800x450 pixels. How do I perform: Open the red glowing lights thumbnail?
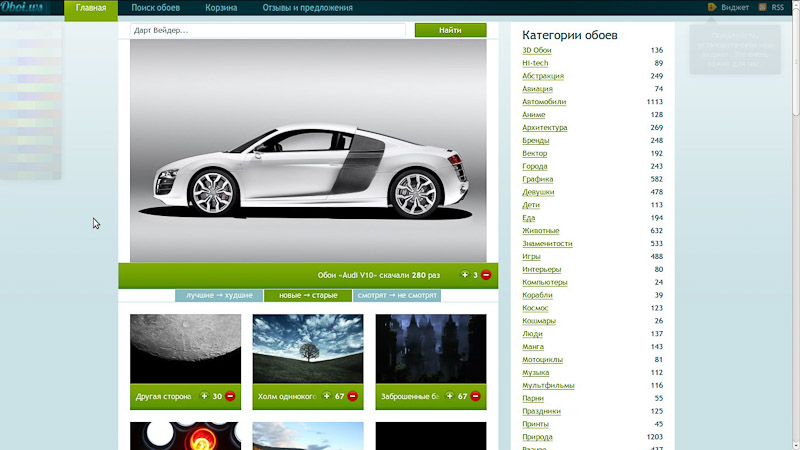[185, 436]
